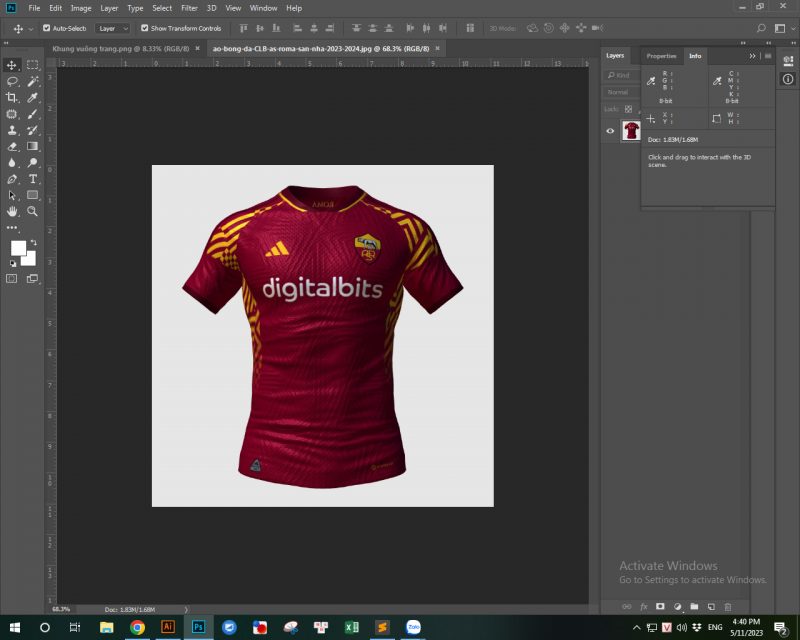Open the Auto-Select Layer dropdown
This screenshot has width=800, height=640.
113,29
